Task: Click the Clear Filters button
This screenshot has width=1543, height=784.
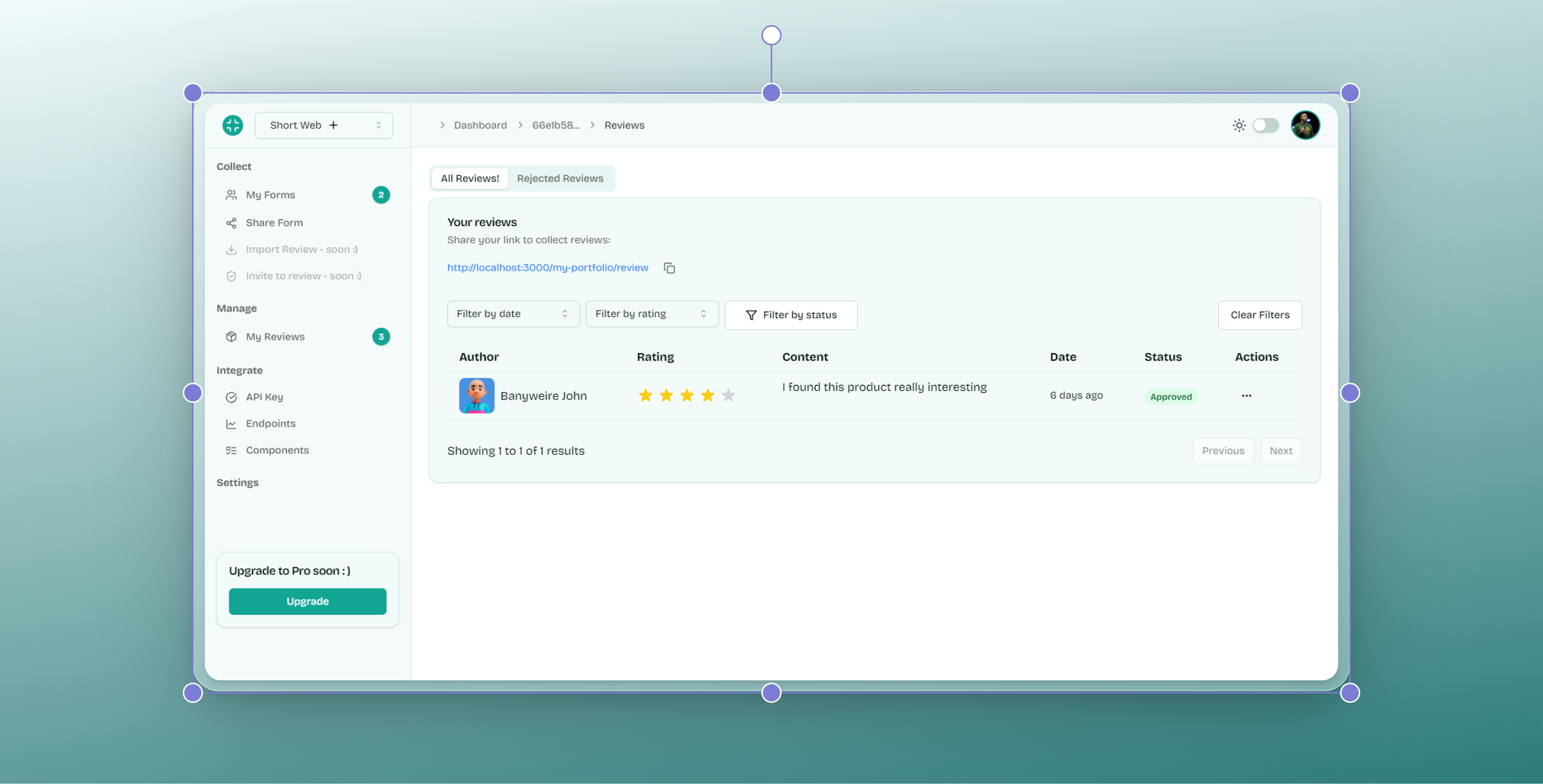Action: [x=1260, y=315]
